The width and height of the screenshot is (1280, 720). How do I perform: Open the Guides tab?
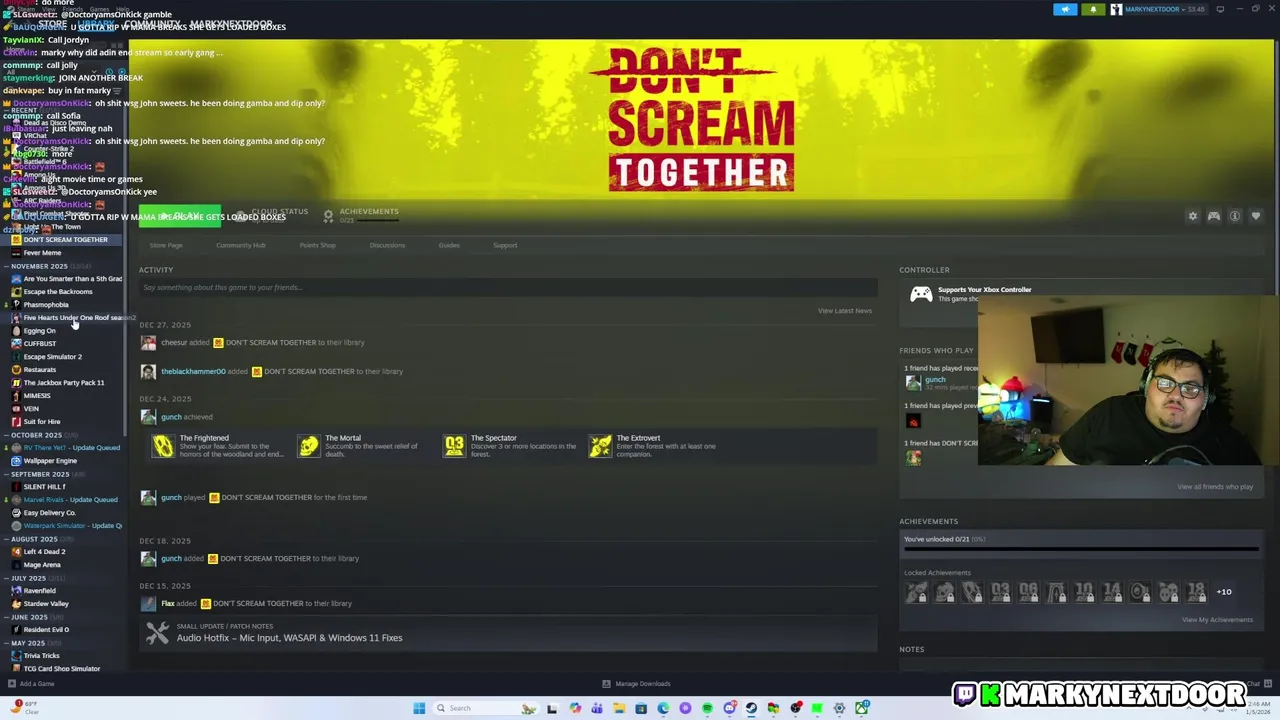pyautogui.click(x=449, y=245)
